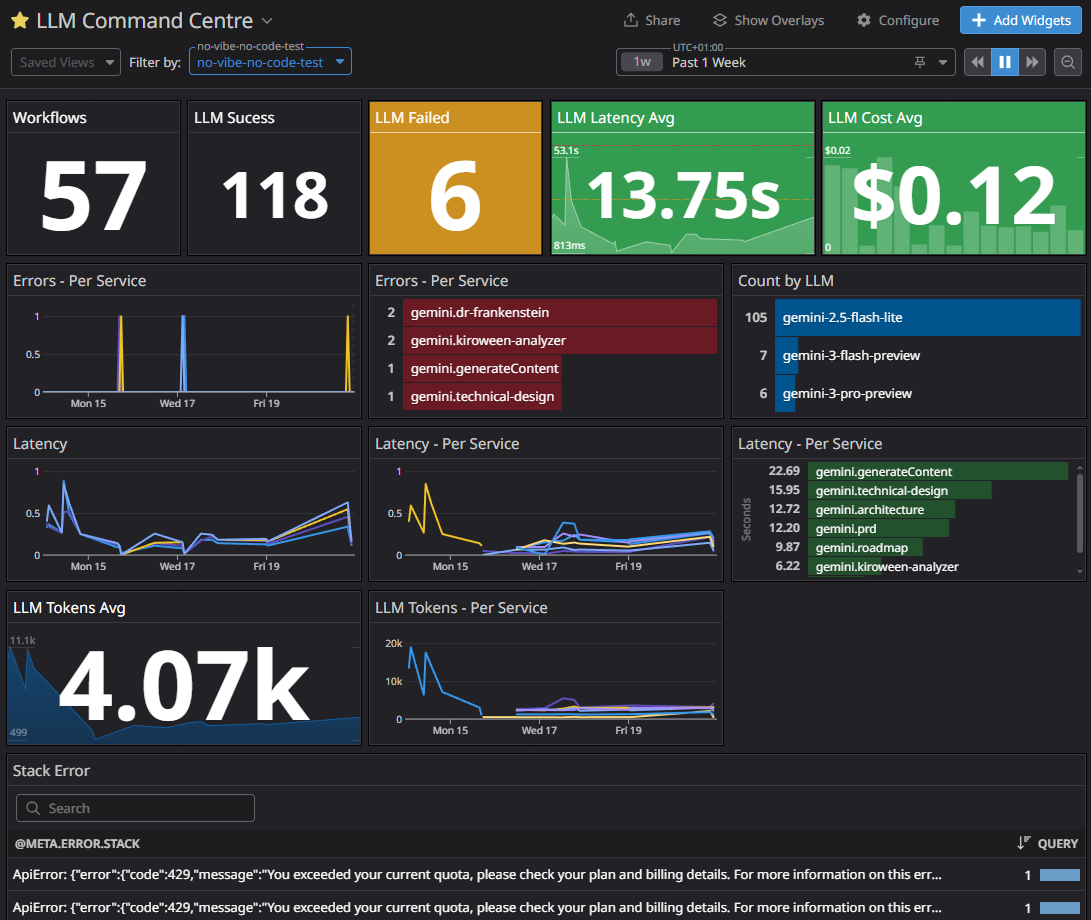
Task: Pause live dashboard updates
Action: point(1005,62)
